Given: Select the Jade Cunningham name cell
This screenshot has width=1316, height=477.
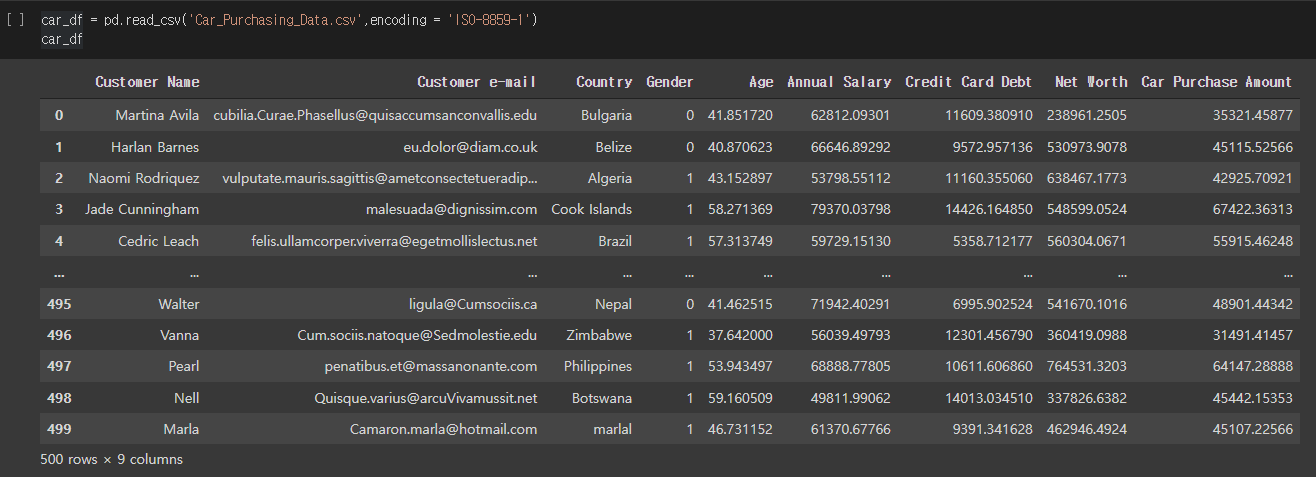Looking at the screenshot, I should 142,209.
